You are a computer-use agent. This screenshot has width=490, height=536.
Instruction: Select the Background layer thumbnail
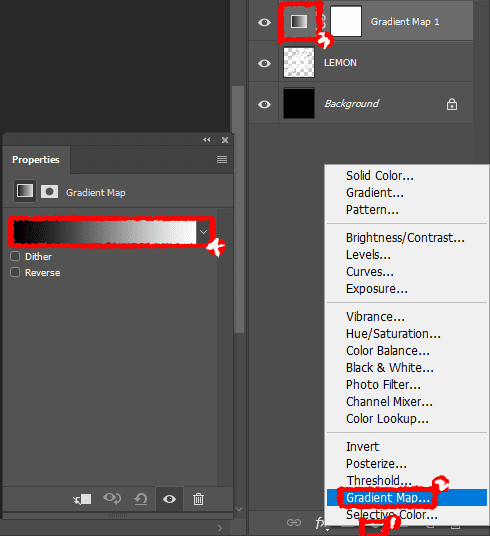[x=299, y=103]
